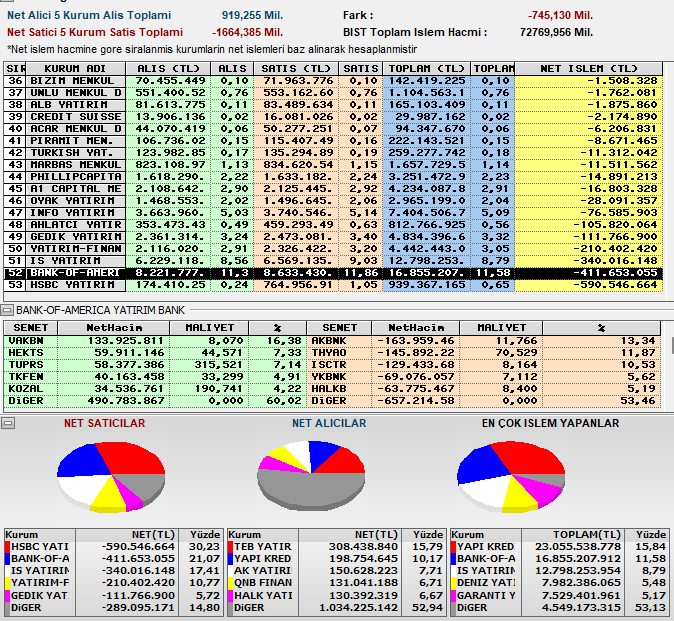Click Net Satici 5 Kurum Satis Toplami label

pos(95,33)
